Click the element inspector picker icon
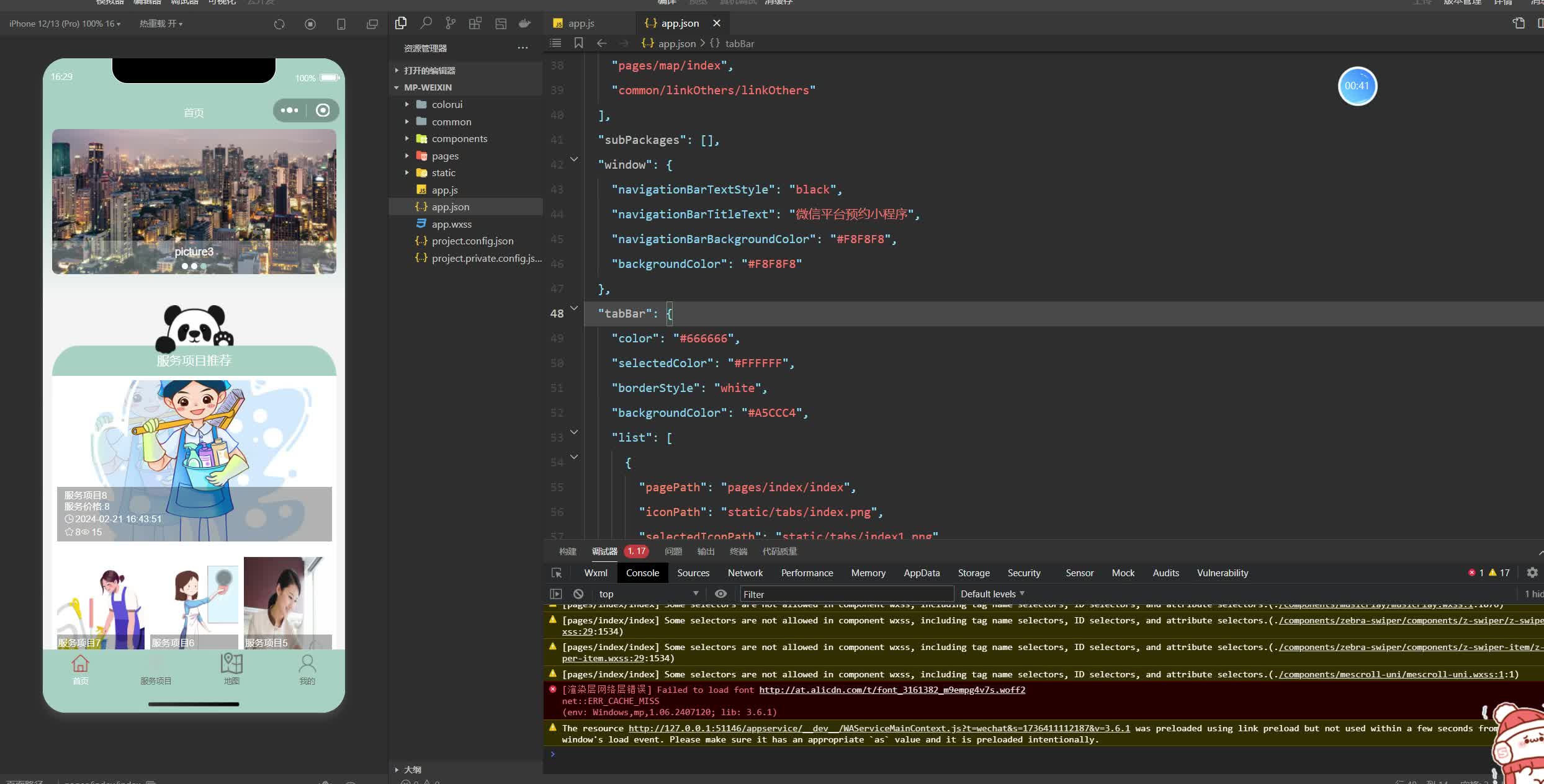 (x=557, y=573)
